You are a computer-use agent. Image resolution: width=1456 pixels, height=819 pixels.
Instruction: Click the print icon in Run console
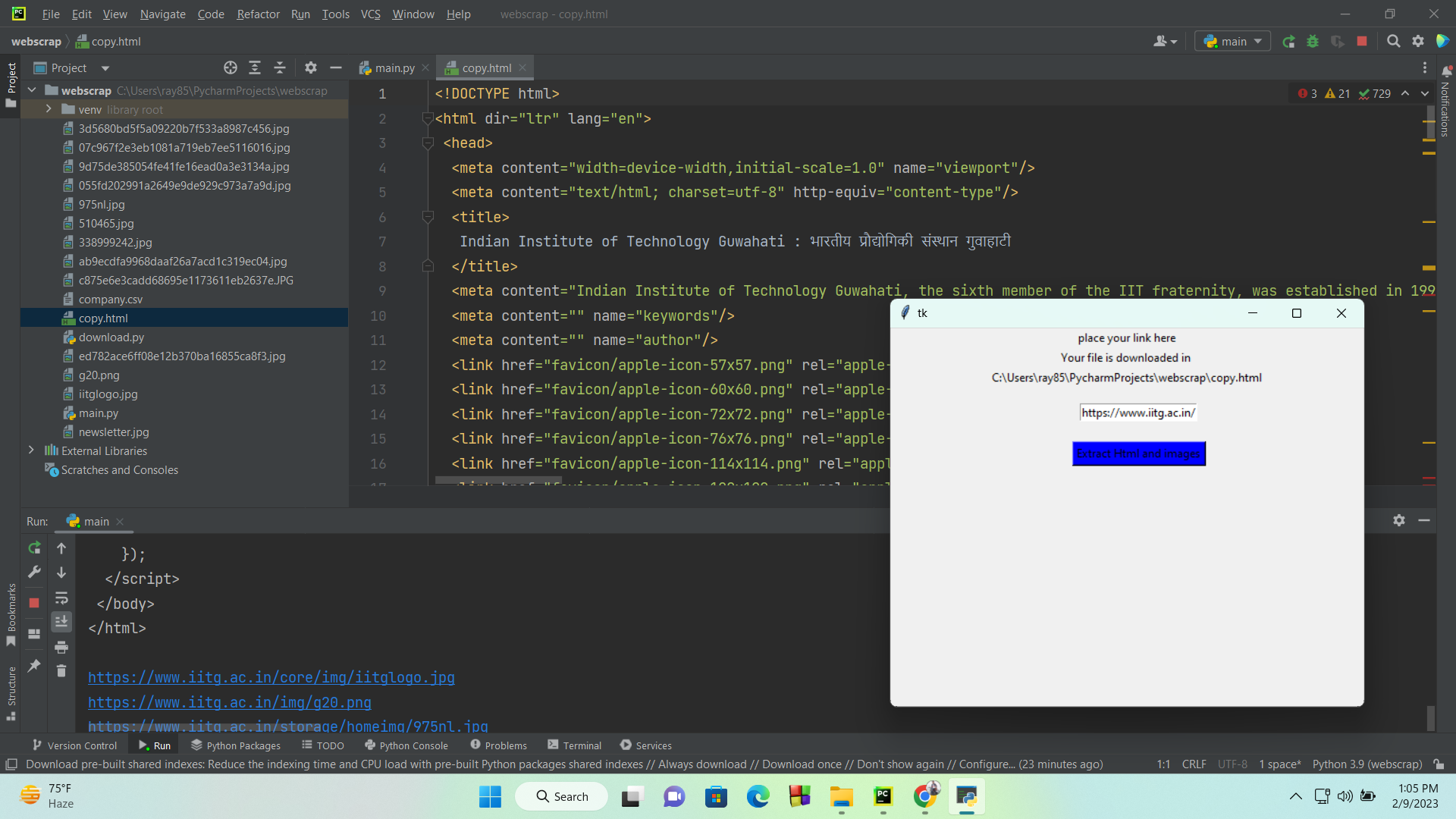(61, 647)
